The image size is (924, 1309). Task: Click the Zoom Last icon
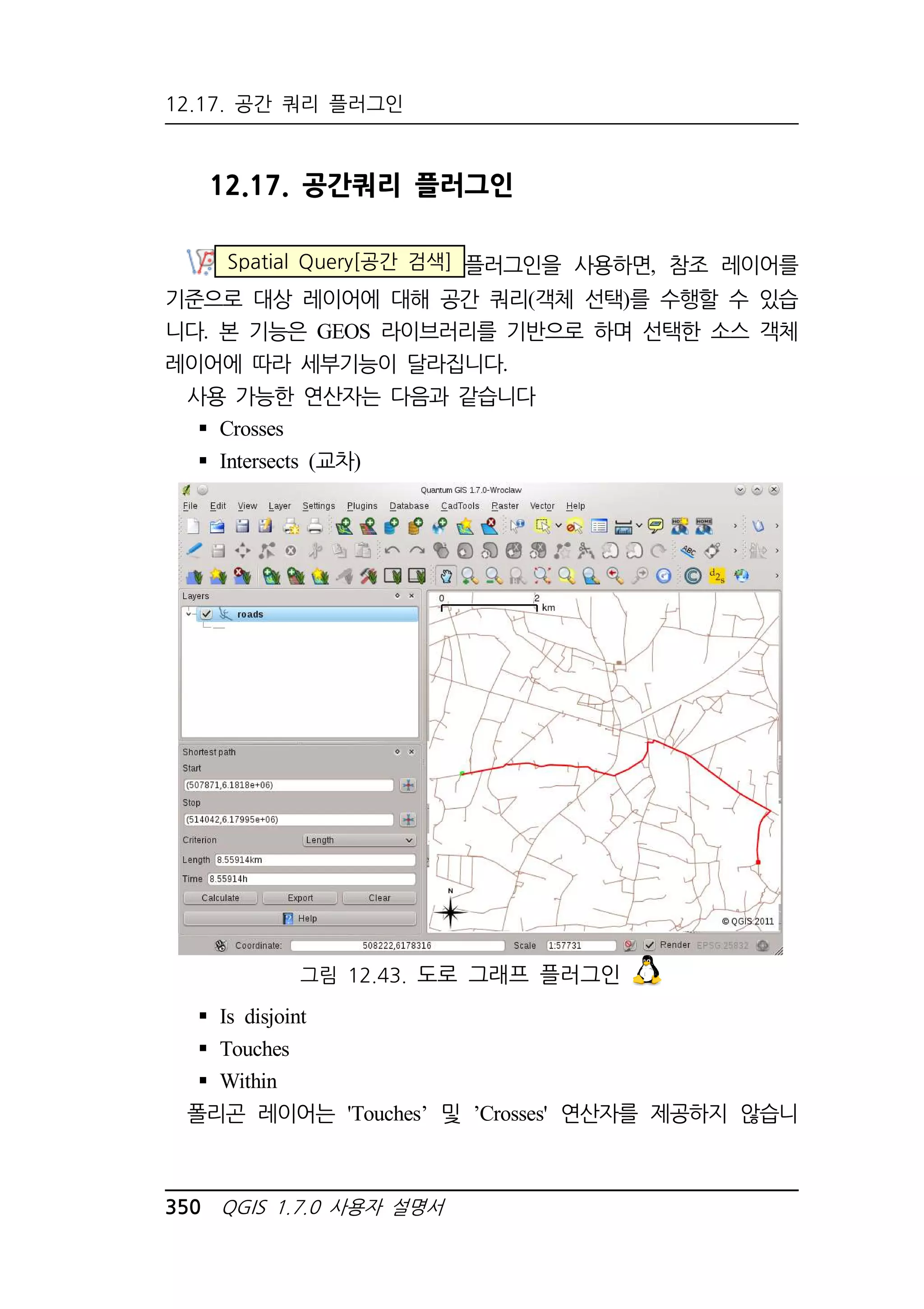click(614, 575)
